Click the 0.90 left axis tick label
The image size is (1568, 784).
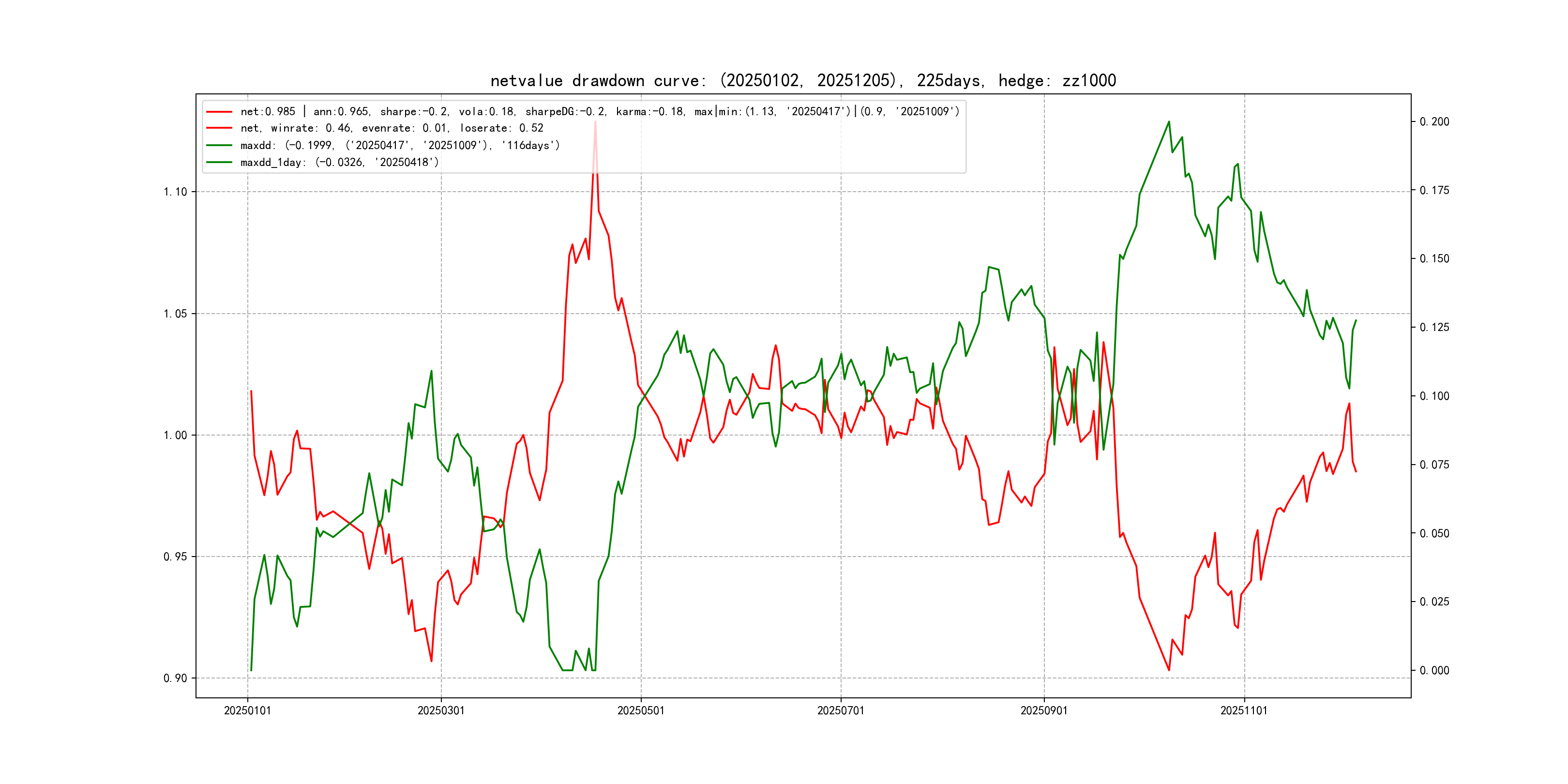175,678
